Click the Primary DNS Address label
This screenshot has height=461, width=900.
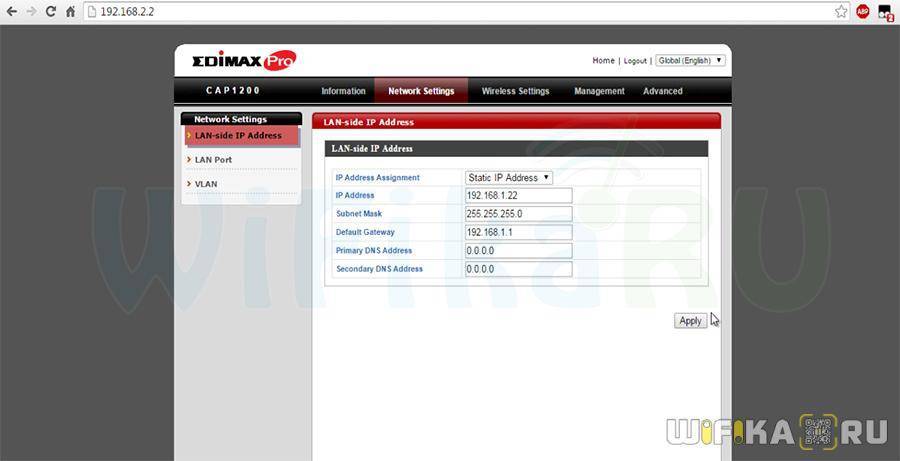[x=374, y=250]
